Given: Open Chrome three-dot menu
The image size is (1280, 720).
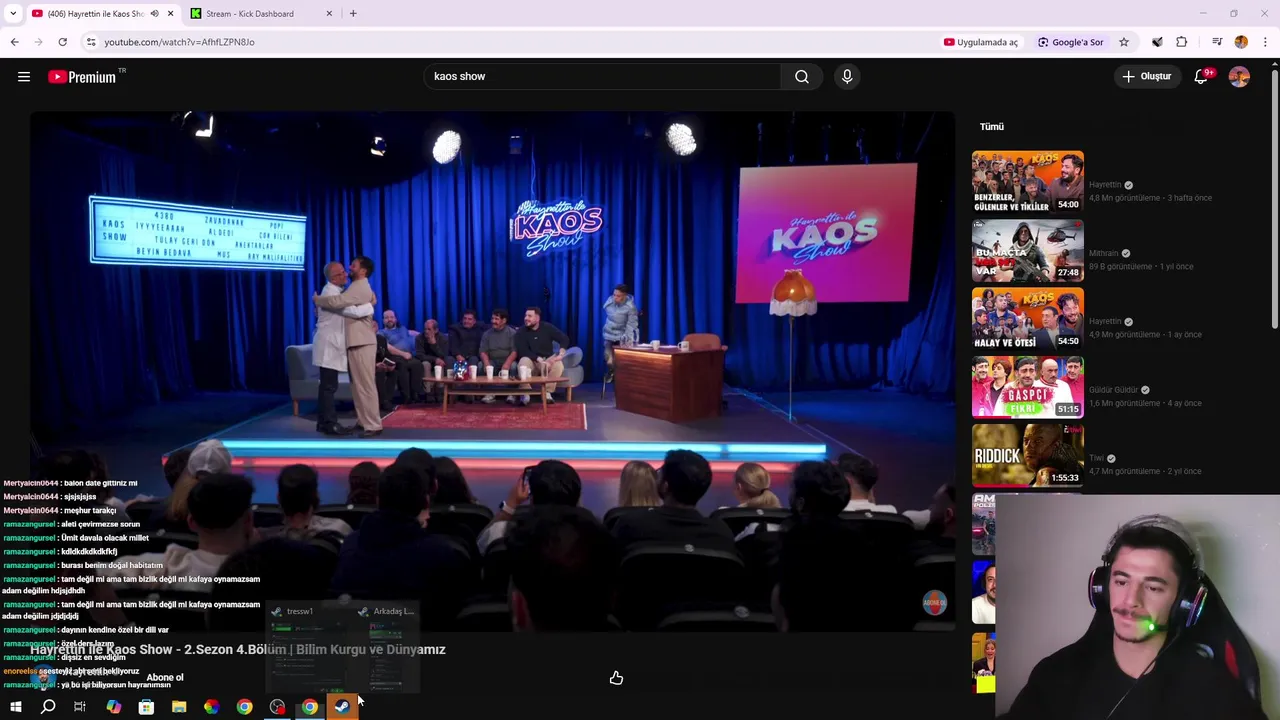Looking at the screenshot, I should click(x=1265, y=42).
